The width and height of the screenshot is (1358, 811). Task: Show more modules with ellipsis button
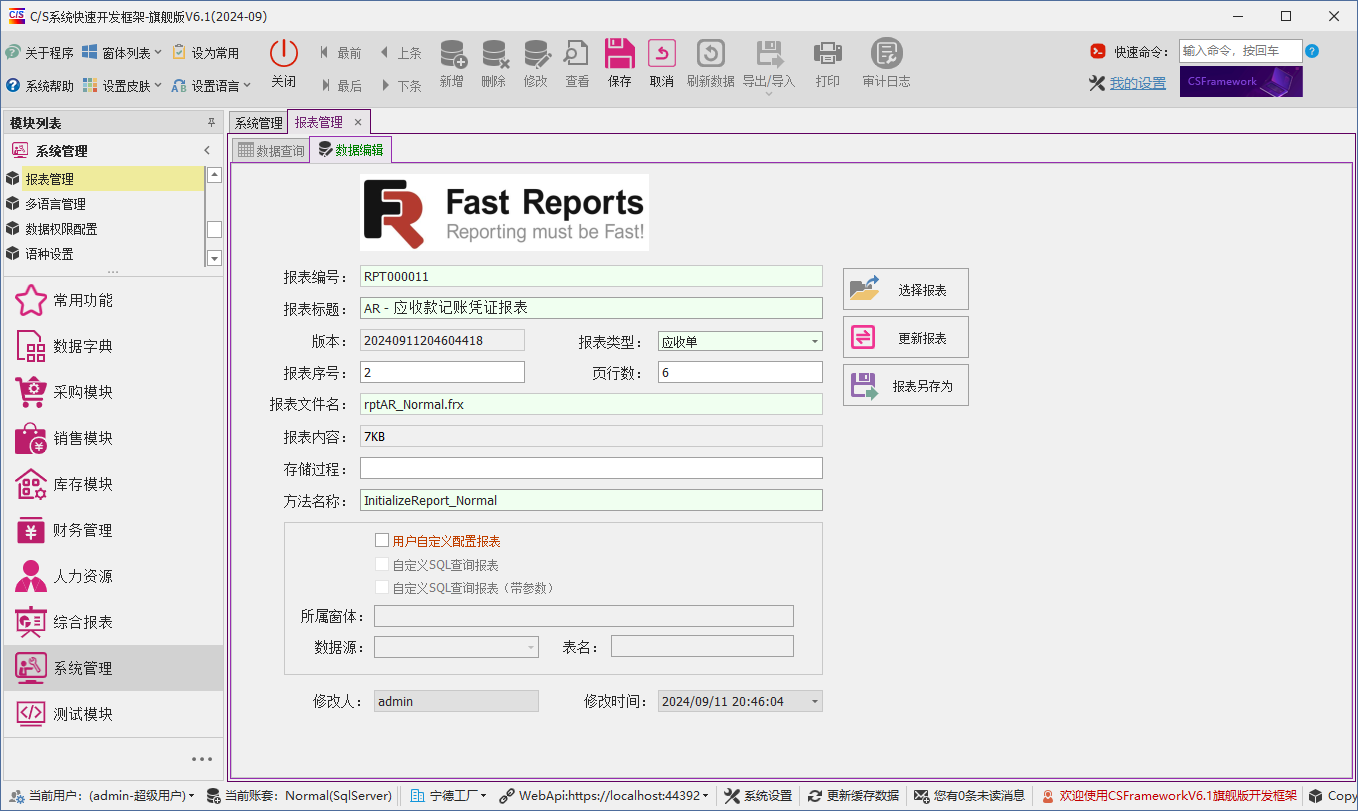(202, 759)
